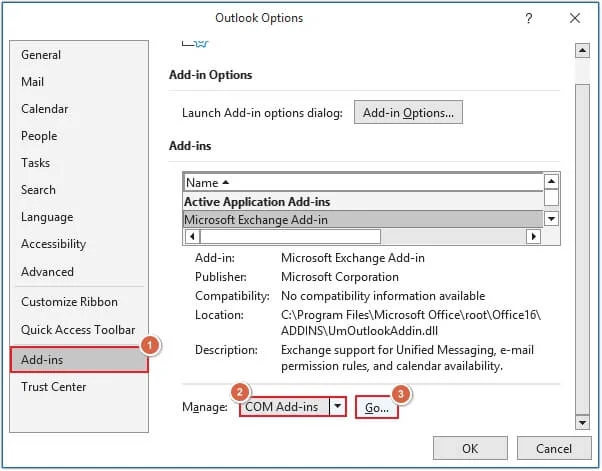Screen dimensions: 602x471
Task: Click the No compatibility information available text
Action: tap(383, 296)
